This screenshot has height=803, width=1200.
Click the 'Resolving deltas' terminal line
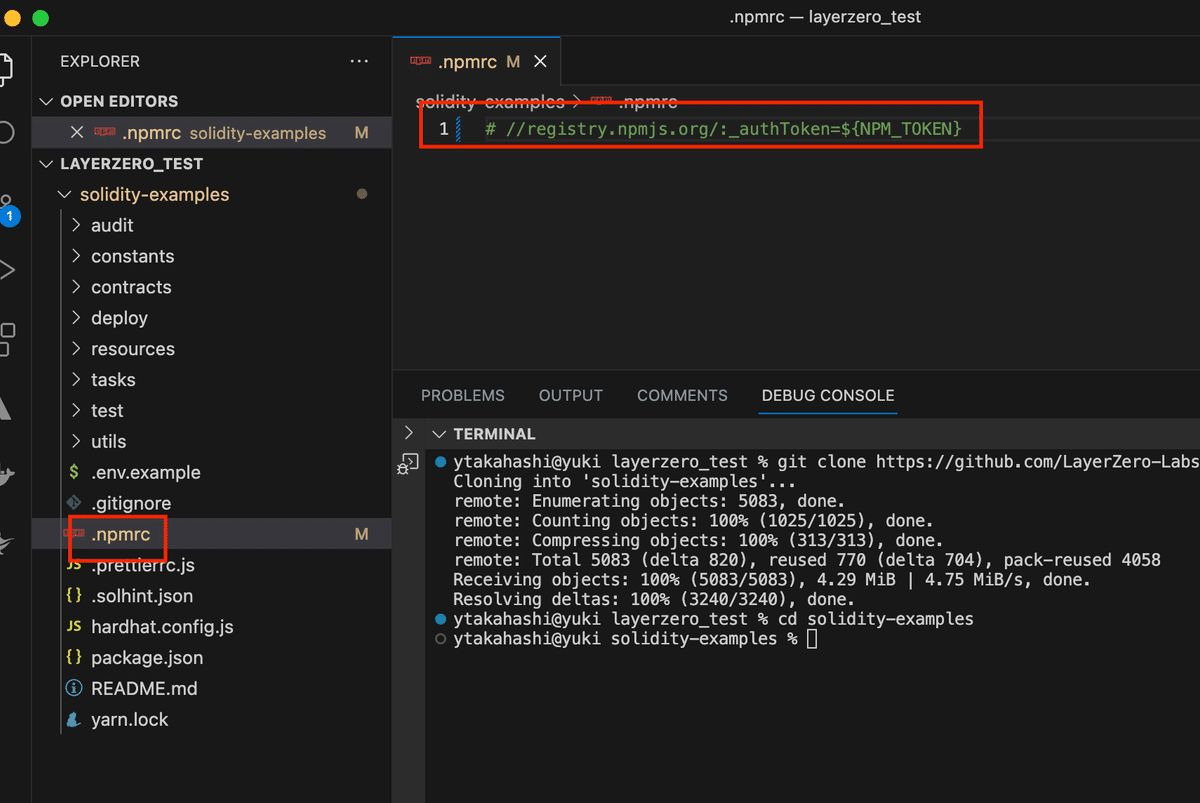(654, 600)
